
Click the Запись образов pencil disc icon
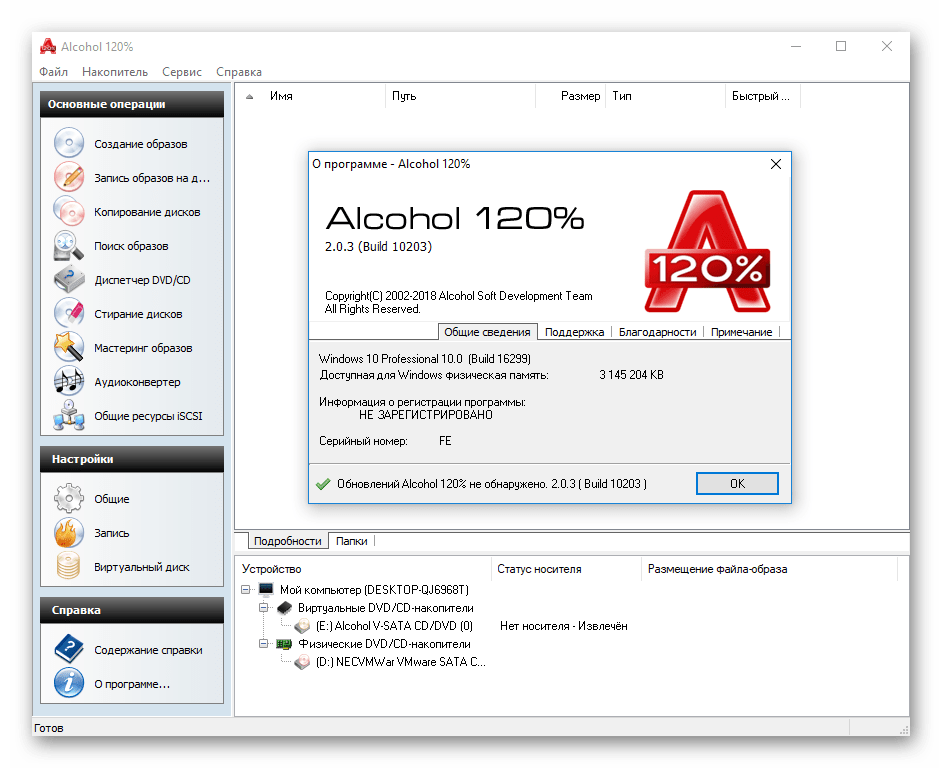[68, 177]
